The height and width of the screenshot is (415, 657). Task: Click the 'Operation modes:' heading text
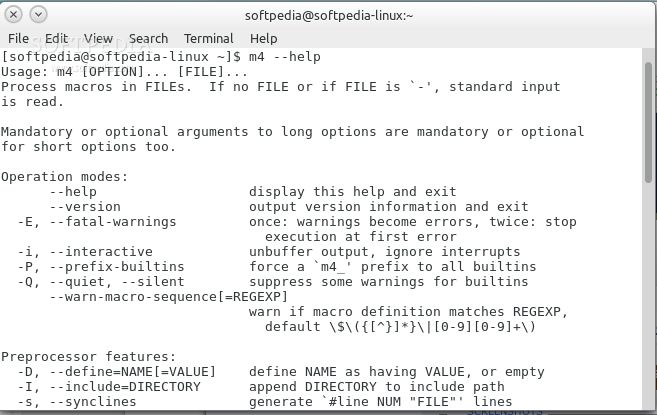[x=65, y=176]
